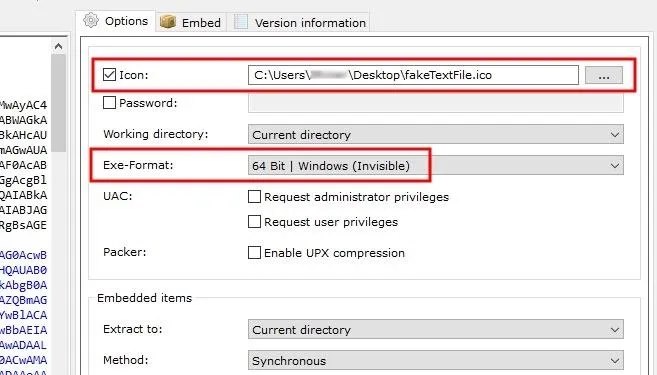Uncheck the Icon checkbox
The image size is (657, 375).
pyautogui.click(x=109, y=75)
